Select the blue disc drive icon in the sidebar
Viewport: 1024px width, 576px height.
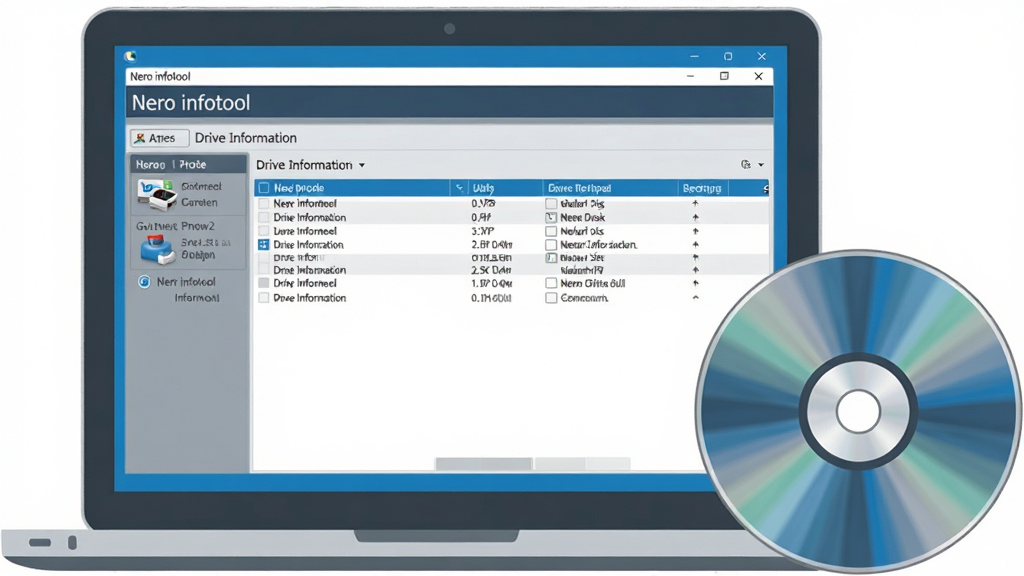157,249
